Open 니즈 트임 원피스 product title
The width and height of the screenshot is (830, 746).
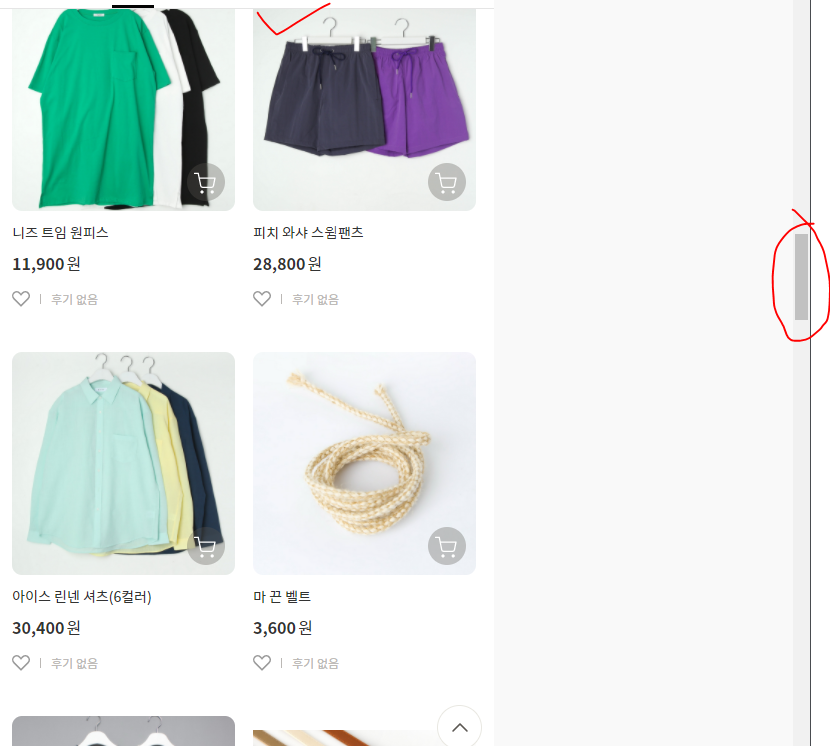[x=60, y=232]
